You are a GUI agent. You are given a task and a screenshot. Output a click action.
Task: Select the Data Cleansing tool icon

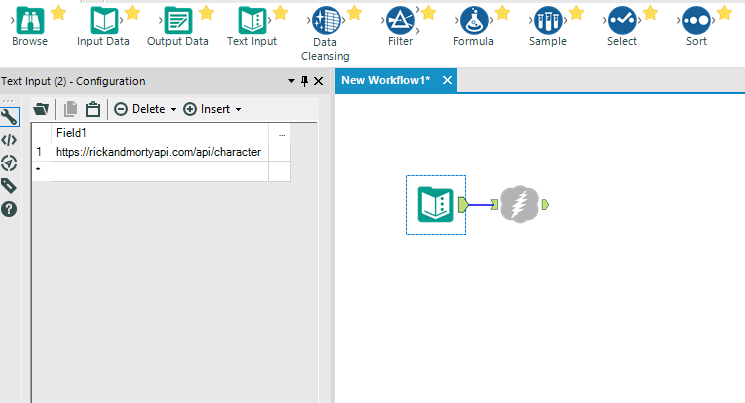click(x=326, y=20)
